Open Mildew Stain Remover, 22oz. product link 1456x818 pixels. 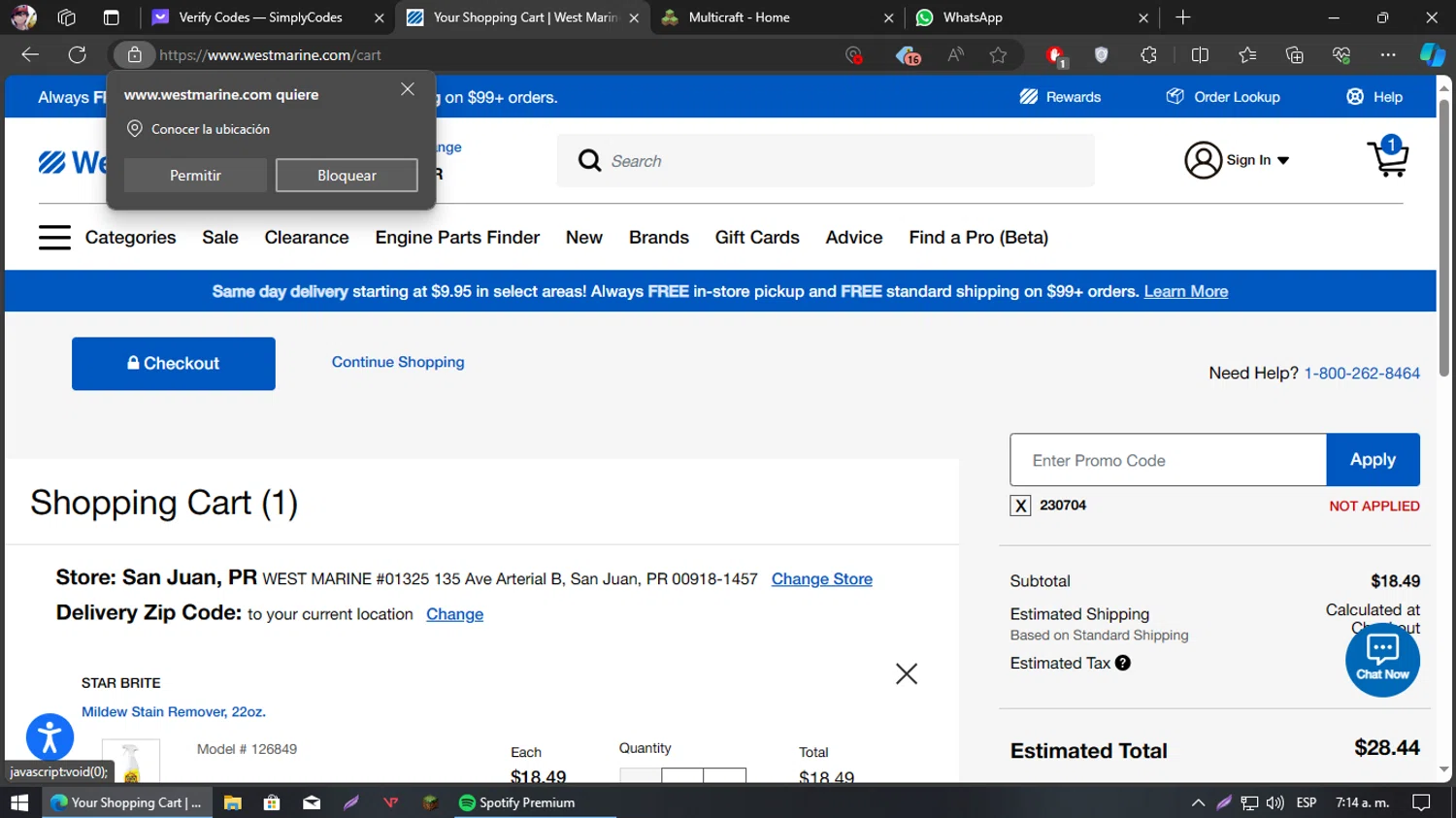pos(174,712)
